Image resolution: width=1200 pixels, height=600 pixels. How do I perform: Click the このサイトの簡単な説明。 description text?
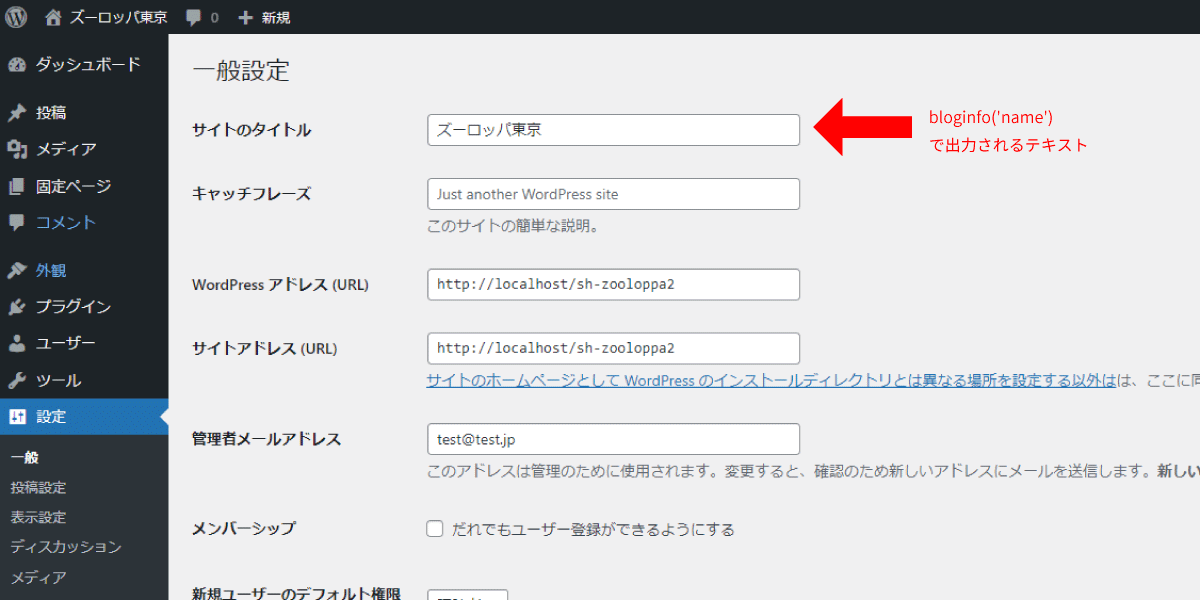tap(513, 226)
